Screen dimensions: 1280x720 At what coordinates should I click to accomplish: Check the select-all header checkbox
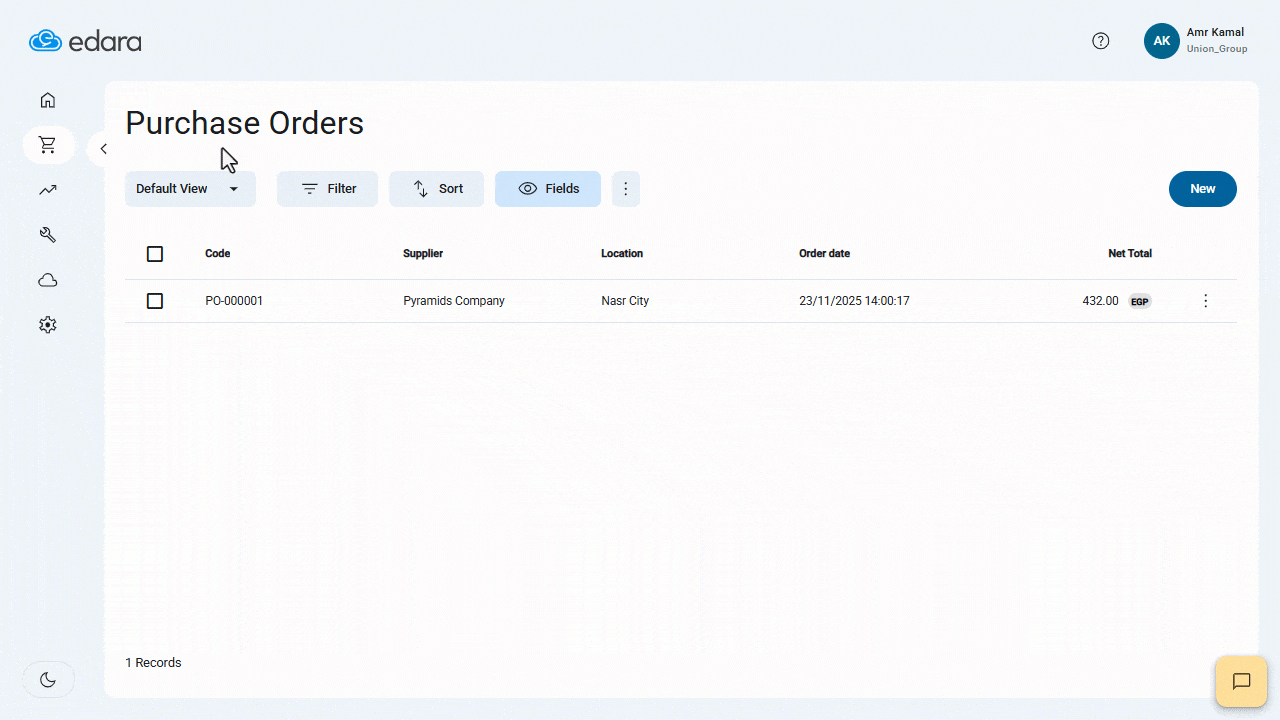155,254
